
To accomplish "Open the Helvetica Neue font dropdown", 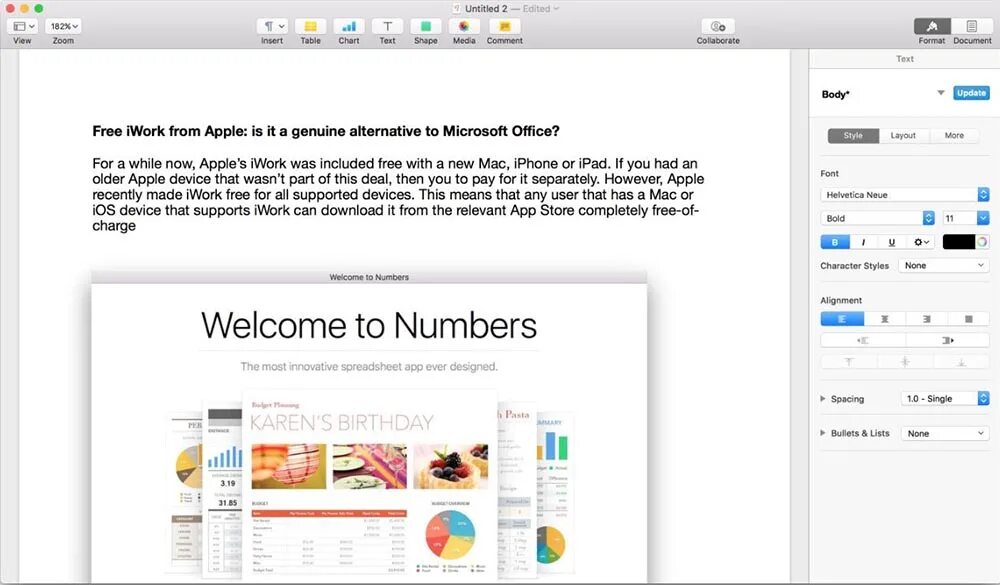I will (904, 195).
